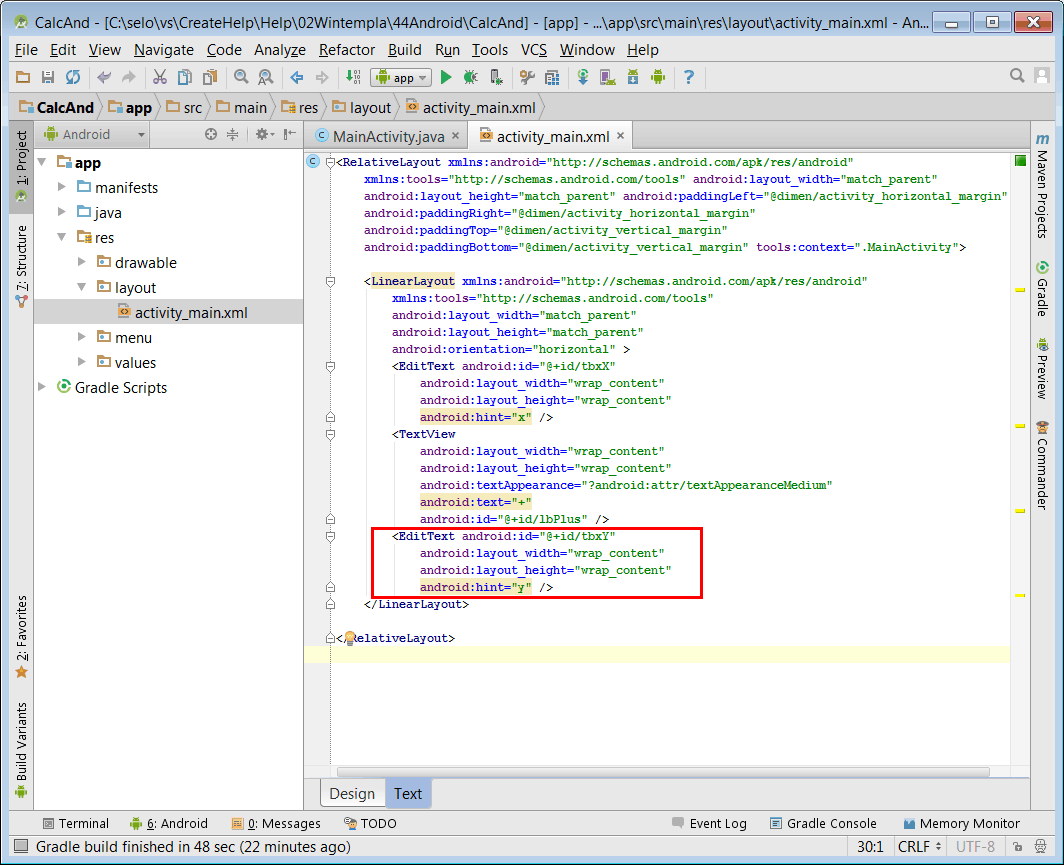Click the Open folder toolbar icon
This screenshot has height=865, width=1064.
(23, 77)
